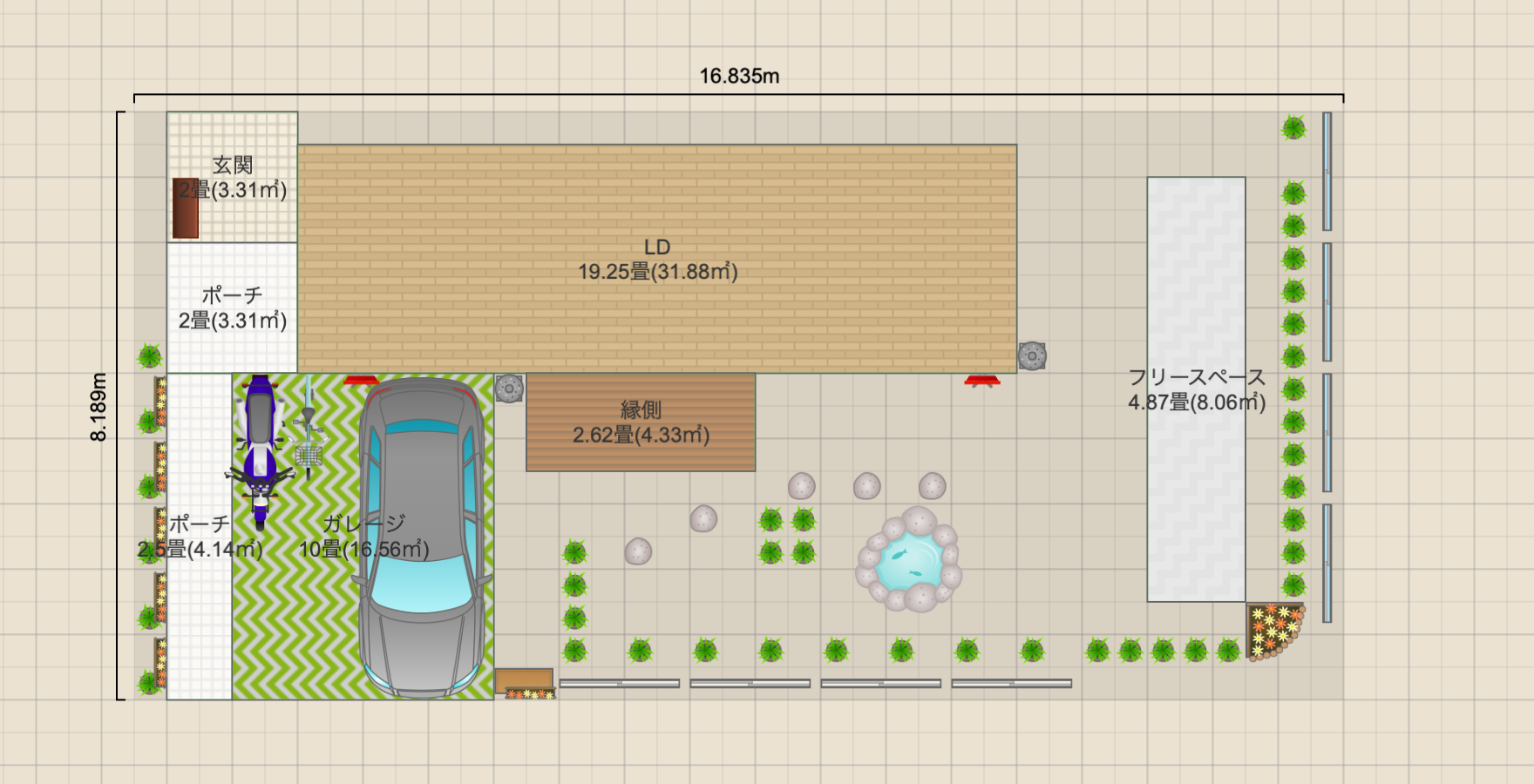
Task: Select the quarter-circle flower bed
Action: [x=1274, y=632]
